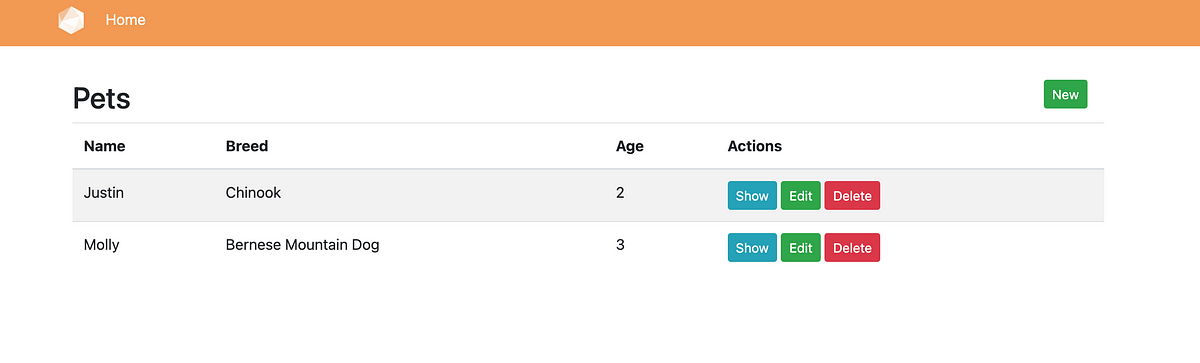The width and height of the screenshot is (1200, 363).
Task: Show details for Justin
Action: coord(752,196)
